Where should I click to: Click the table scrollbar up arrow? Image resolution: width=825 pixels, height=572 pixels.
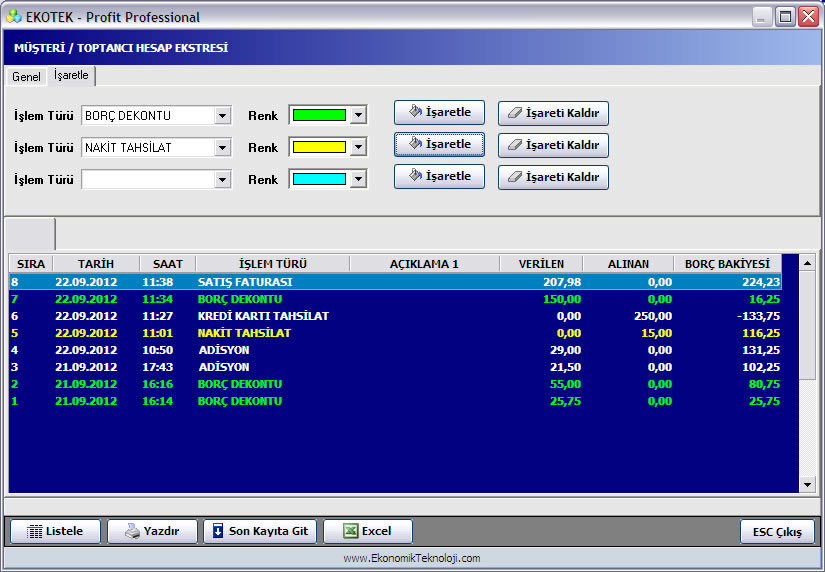807,263
